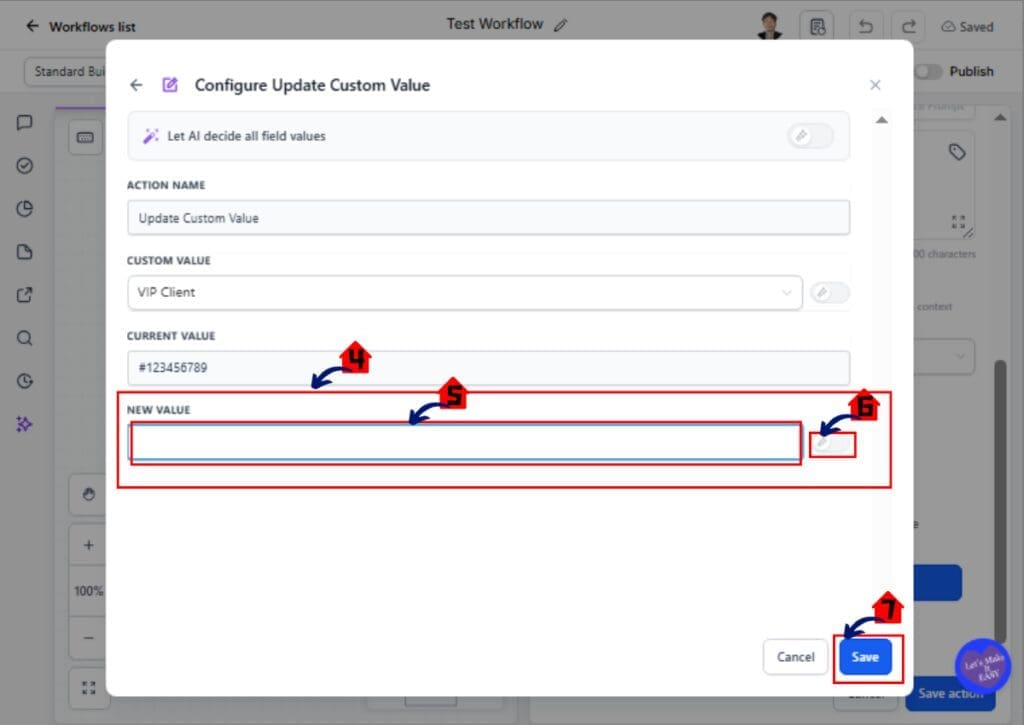1024x725 pixels.
Task: Open the VIP Client custom value dropdown
Action: 465,292
